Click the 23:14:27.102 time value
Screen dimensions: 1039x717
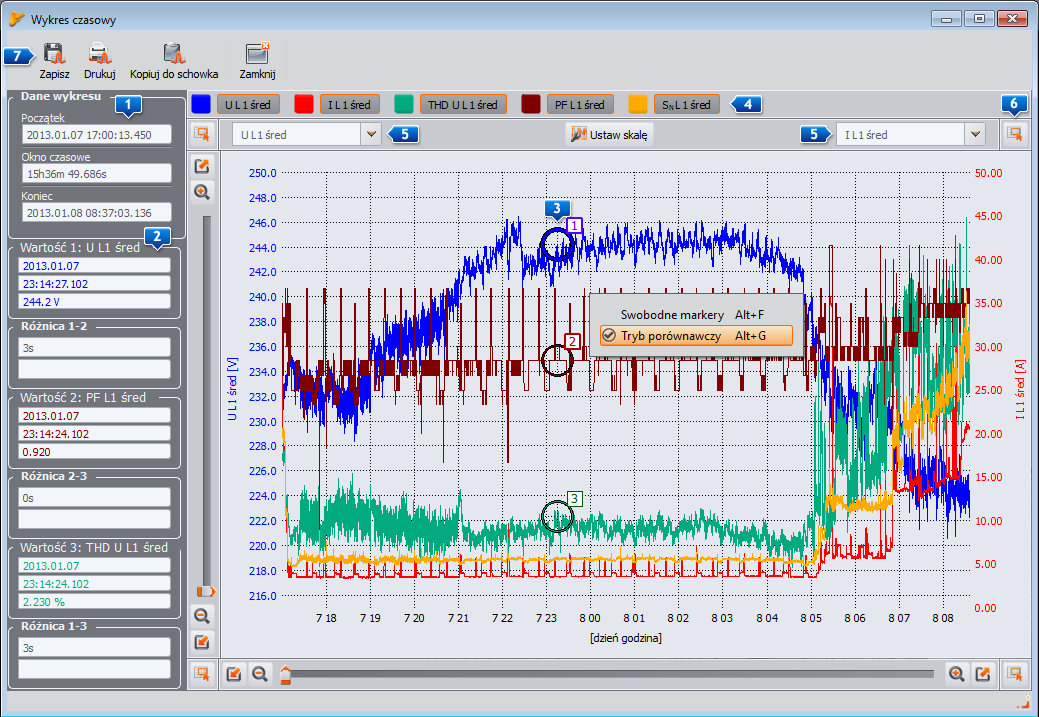(x=94, y=284)
